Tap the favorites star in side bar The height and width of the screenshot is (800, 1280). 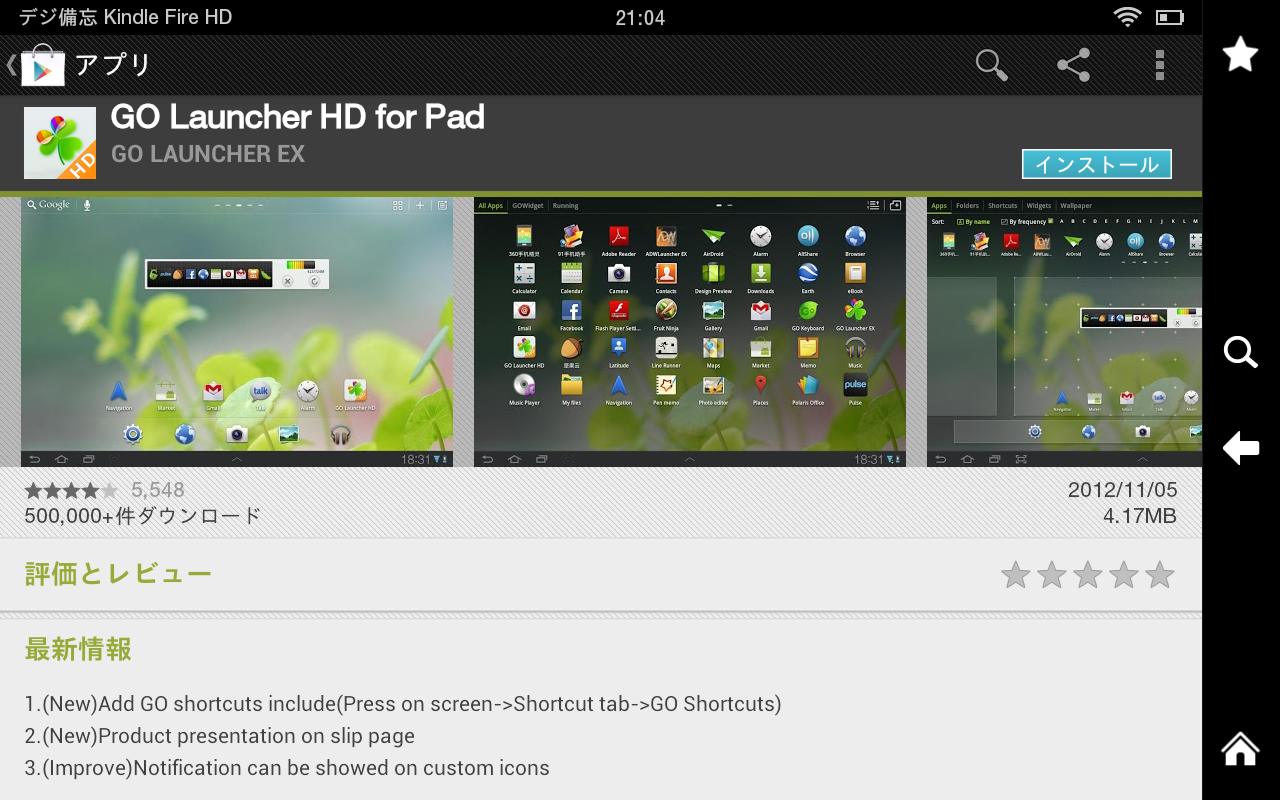coord(1240,54)
